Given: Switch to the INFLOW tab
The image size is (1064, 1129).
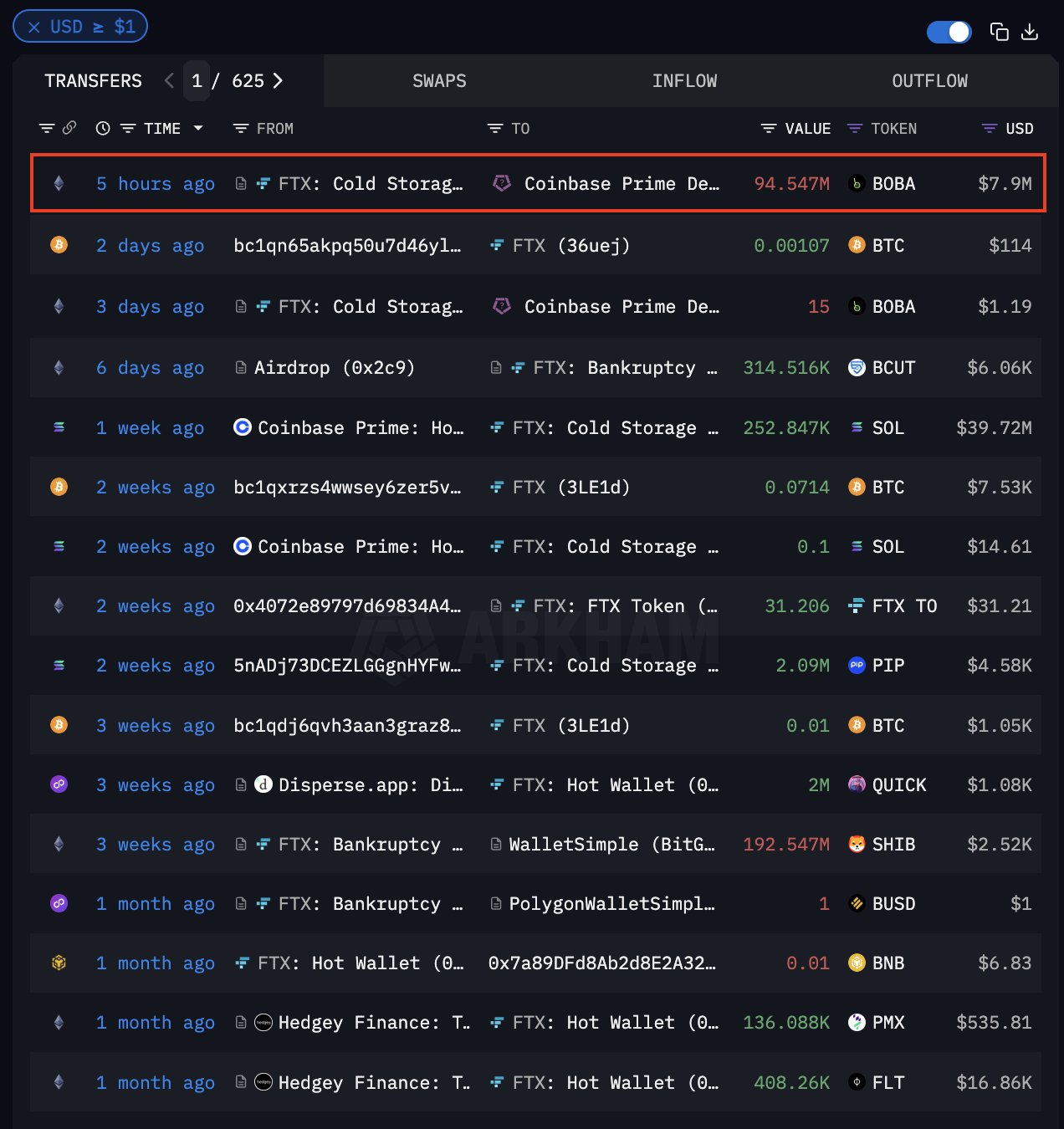Looking at the screenshot, I should (x=684, y=81).
